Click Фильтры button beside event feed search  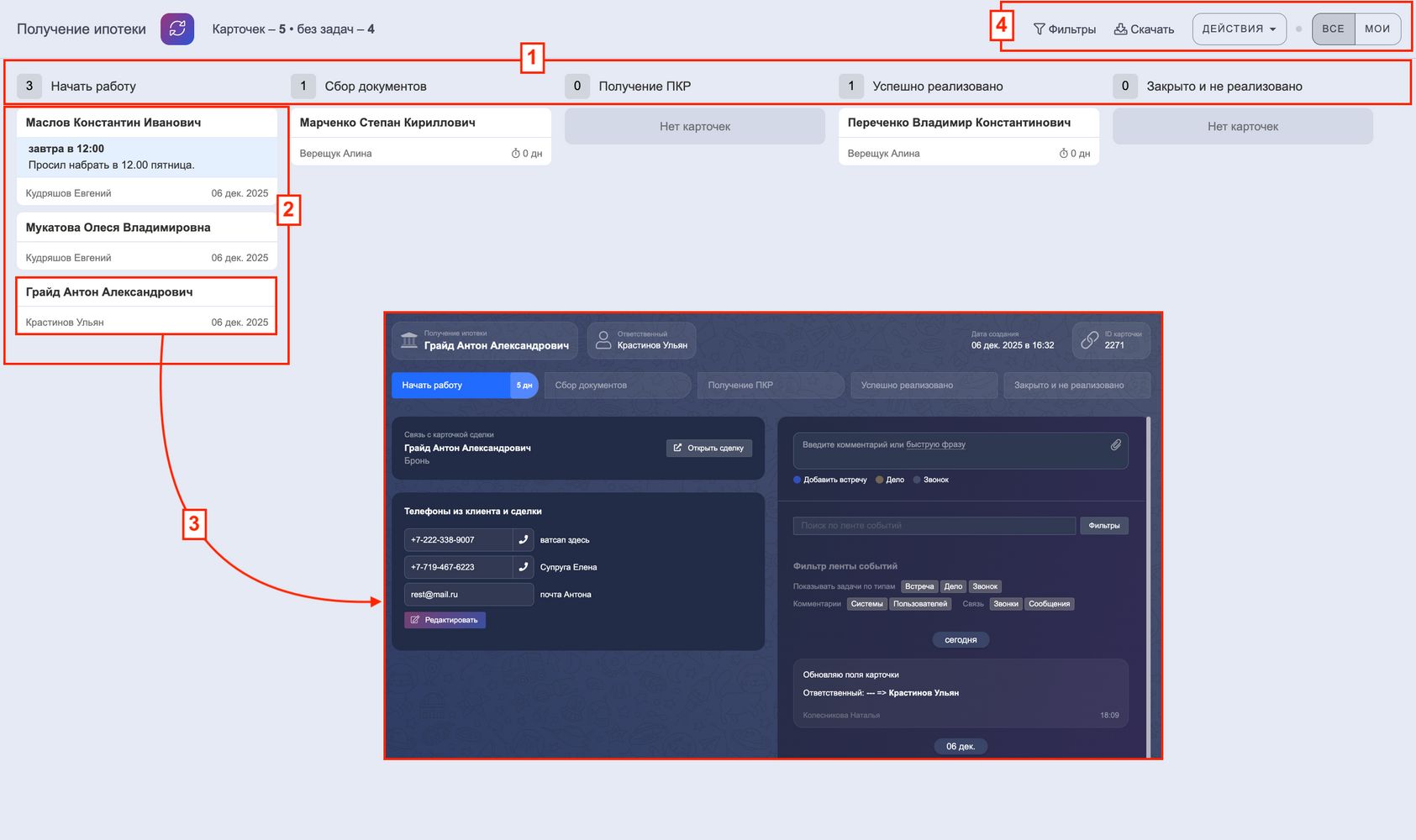1103,526
